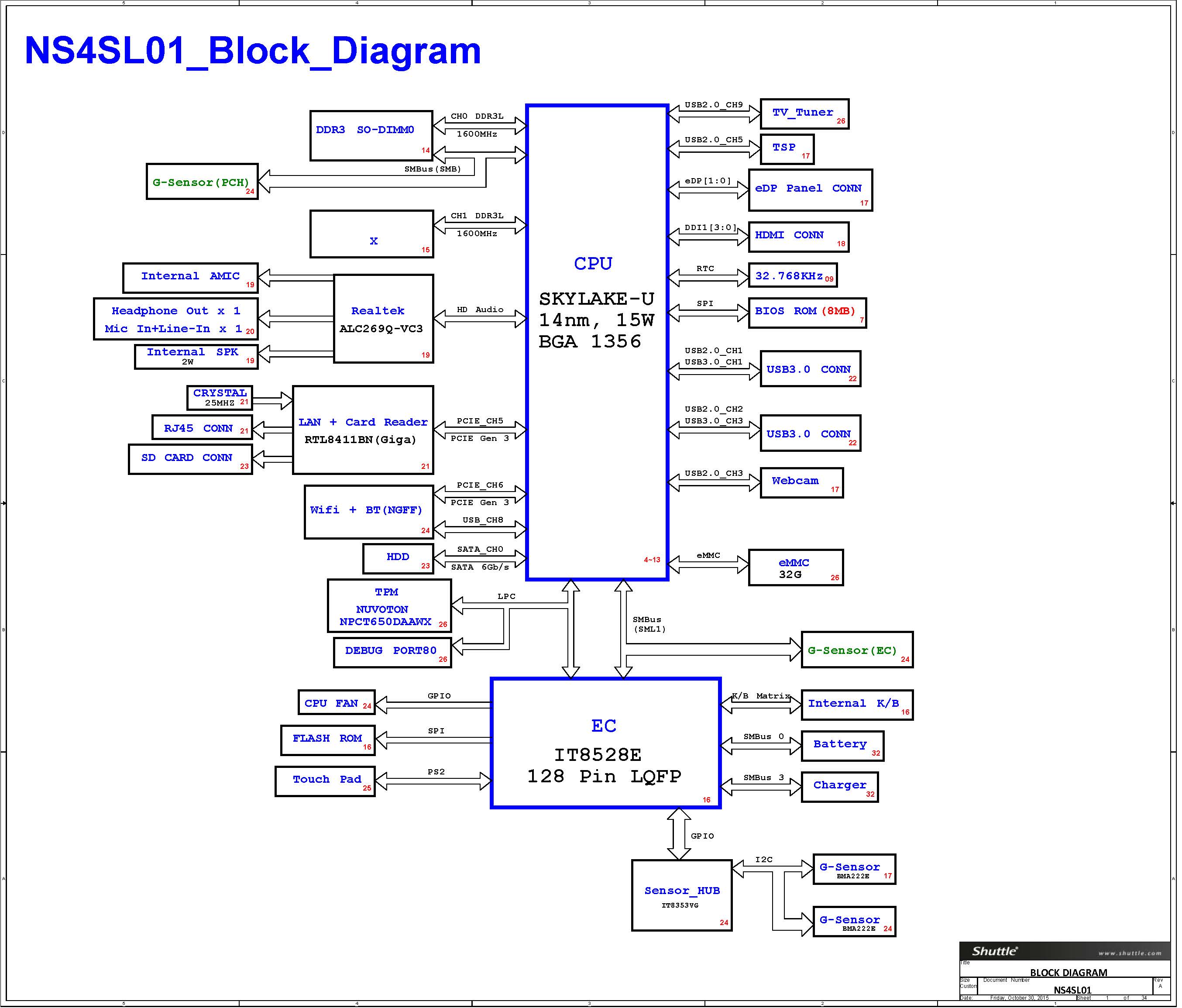Image resolution: width=1182 pixels, height=1008 pixels.
Task: Click the DDR3 SO-DIMM0 block
Action: coord(371,136)
